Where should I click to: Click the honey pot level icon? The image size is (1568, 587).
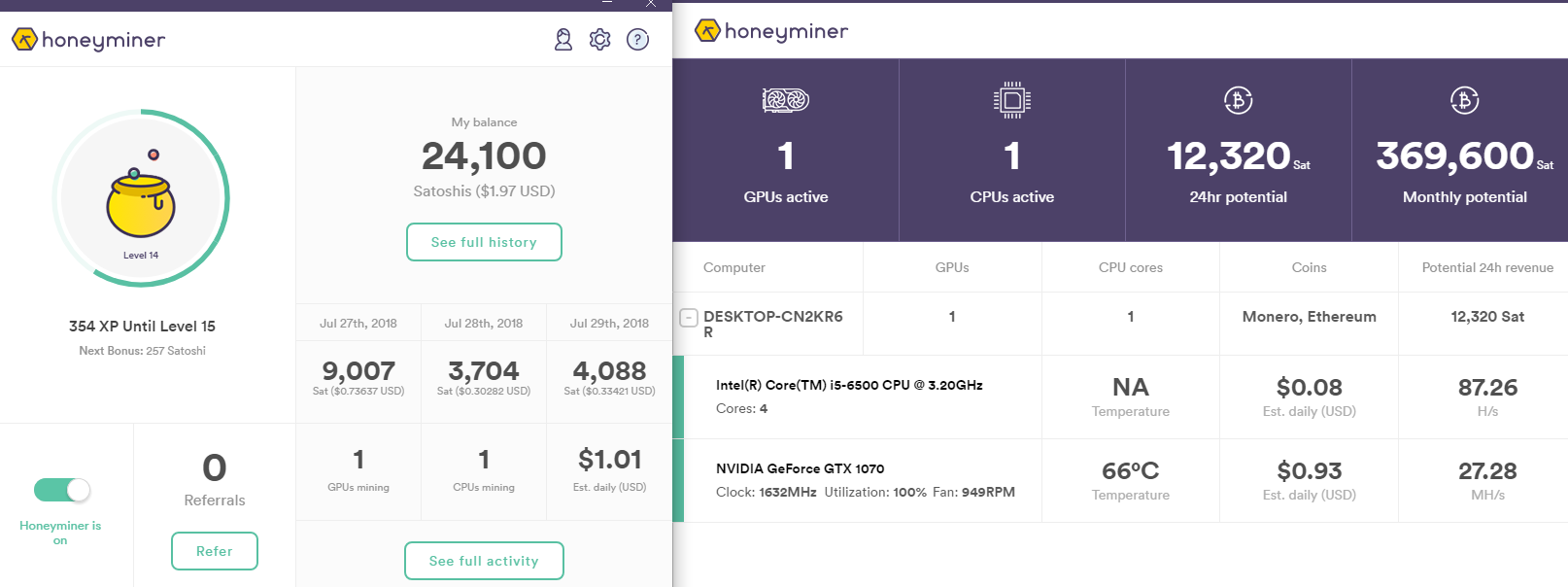point(141,194)
